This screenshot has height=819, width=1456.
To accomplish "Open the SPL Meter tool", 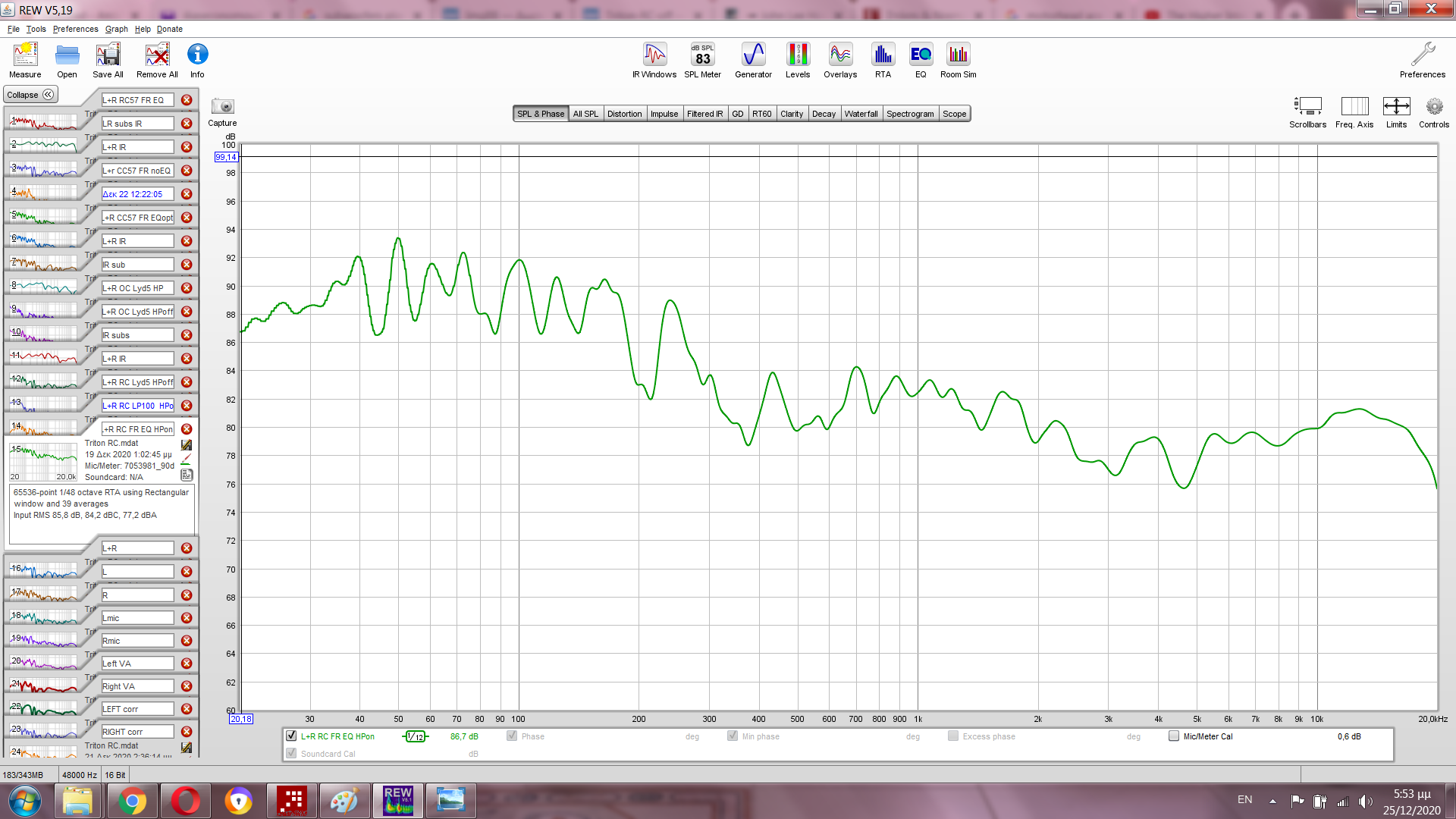I will (x=702, y=60).
